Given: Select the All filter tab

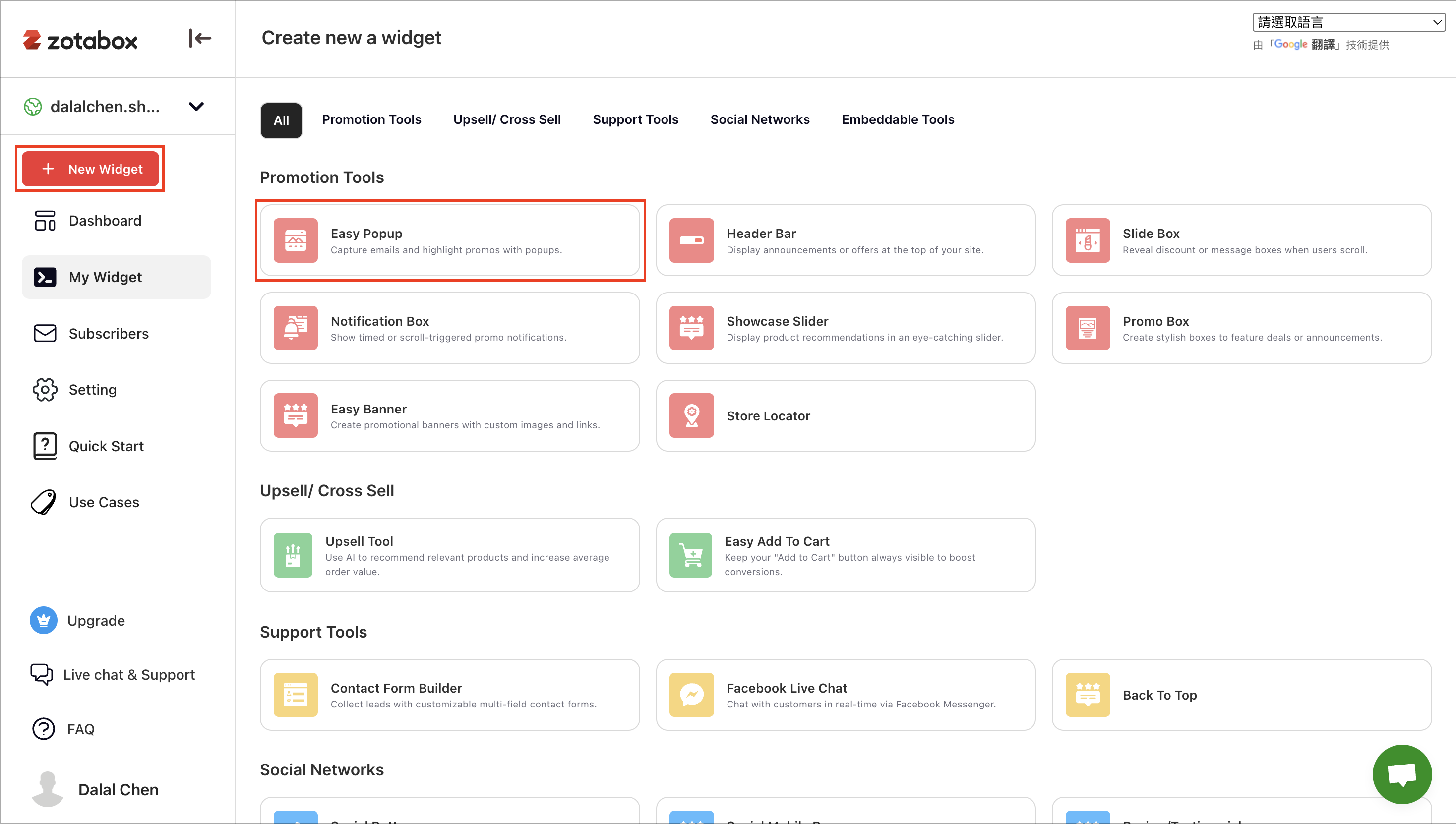Looking at the screenshot, I should pyautogui.click(x=281, y=120).
